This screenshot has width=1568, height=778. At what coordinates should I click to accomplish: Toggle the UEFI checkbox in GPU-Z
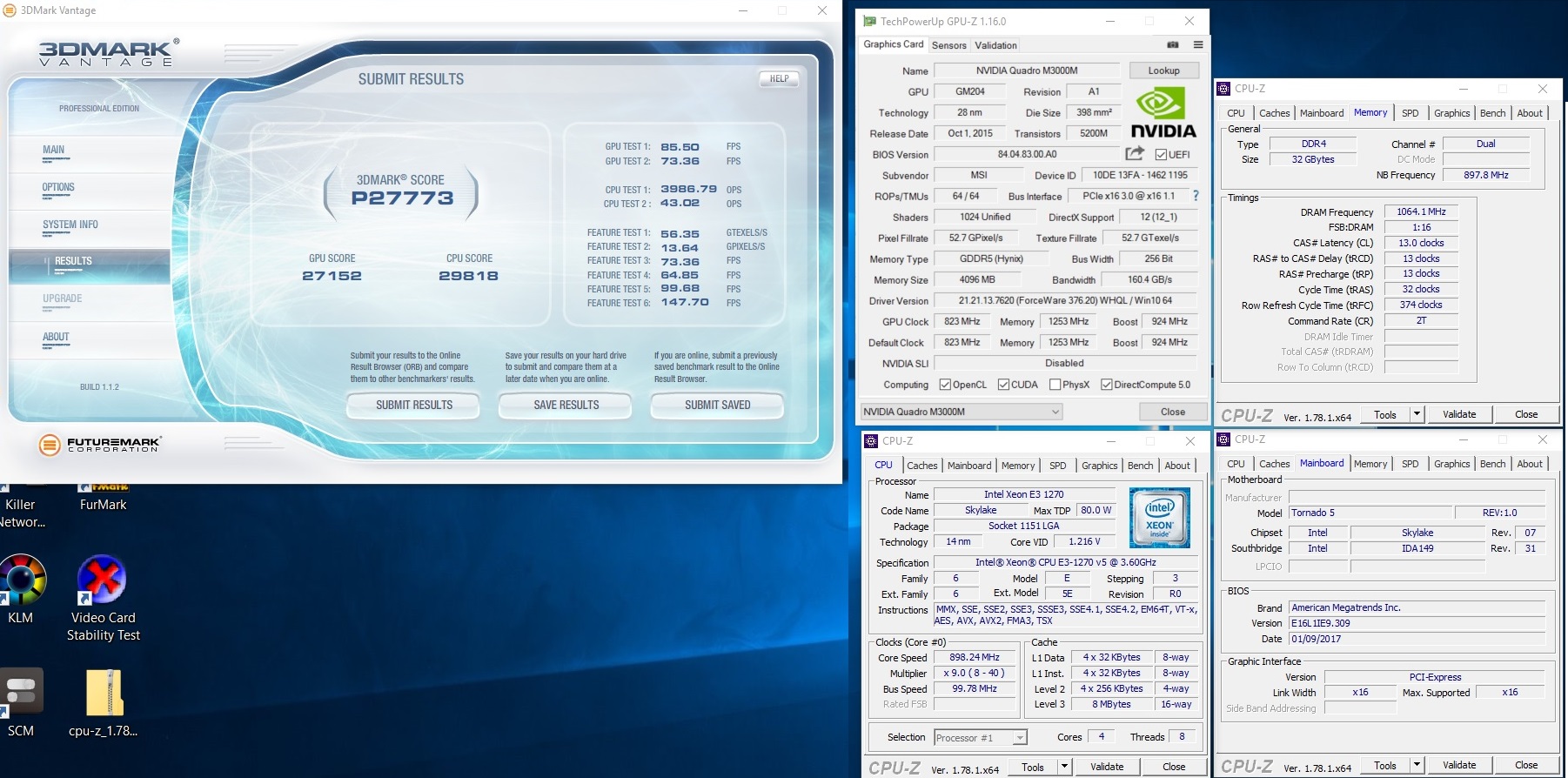click(x=1161, y=155)
